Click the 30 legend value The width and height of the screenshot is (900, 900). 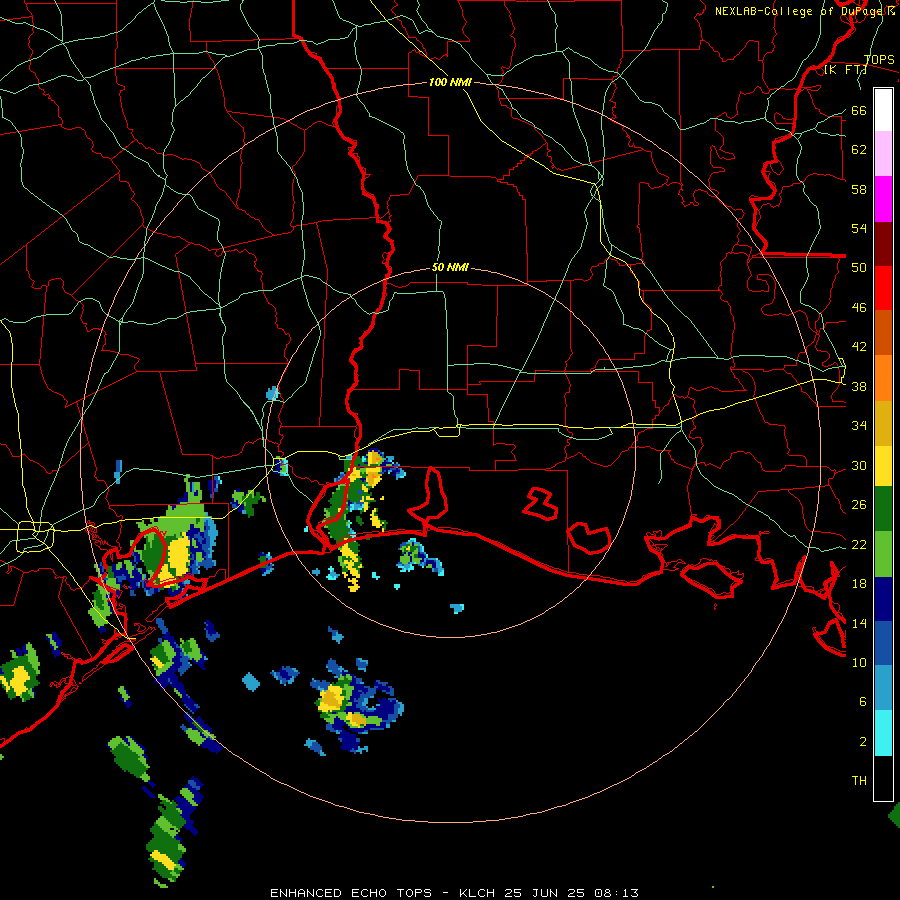(x=859, y=465)
